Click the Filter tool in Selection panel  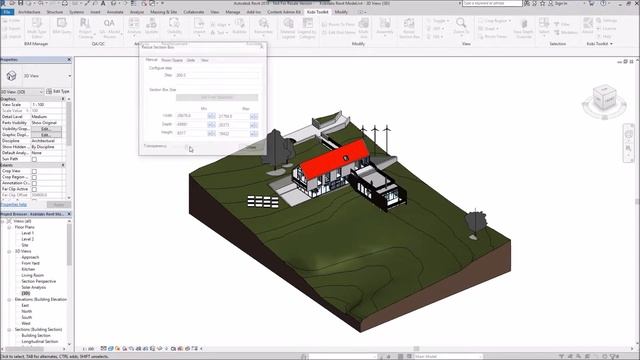[561, 24]
